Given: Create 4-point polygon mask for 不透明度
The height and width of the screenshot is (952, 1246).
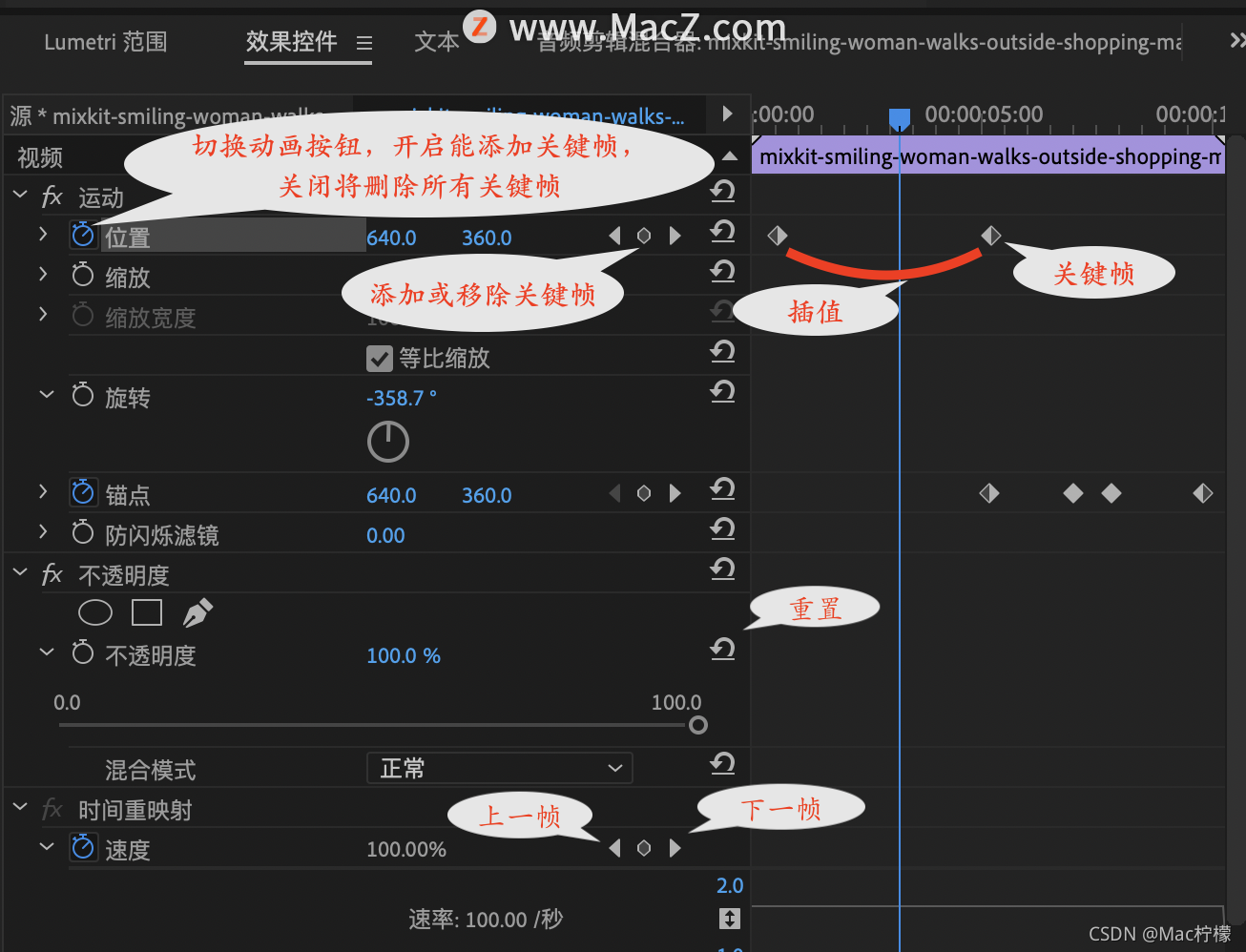Looking at the screenshot, I should 147,612.
